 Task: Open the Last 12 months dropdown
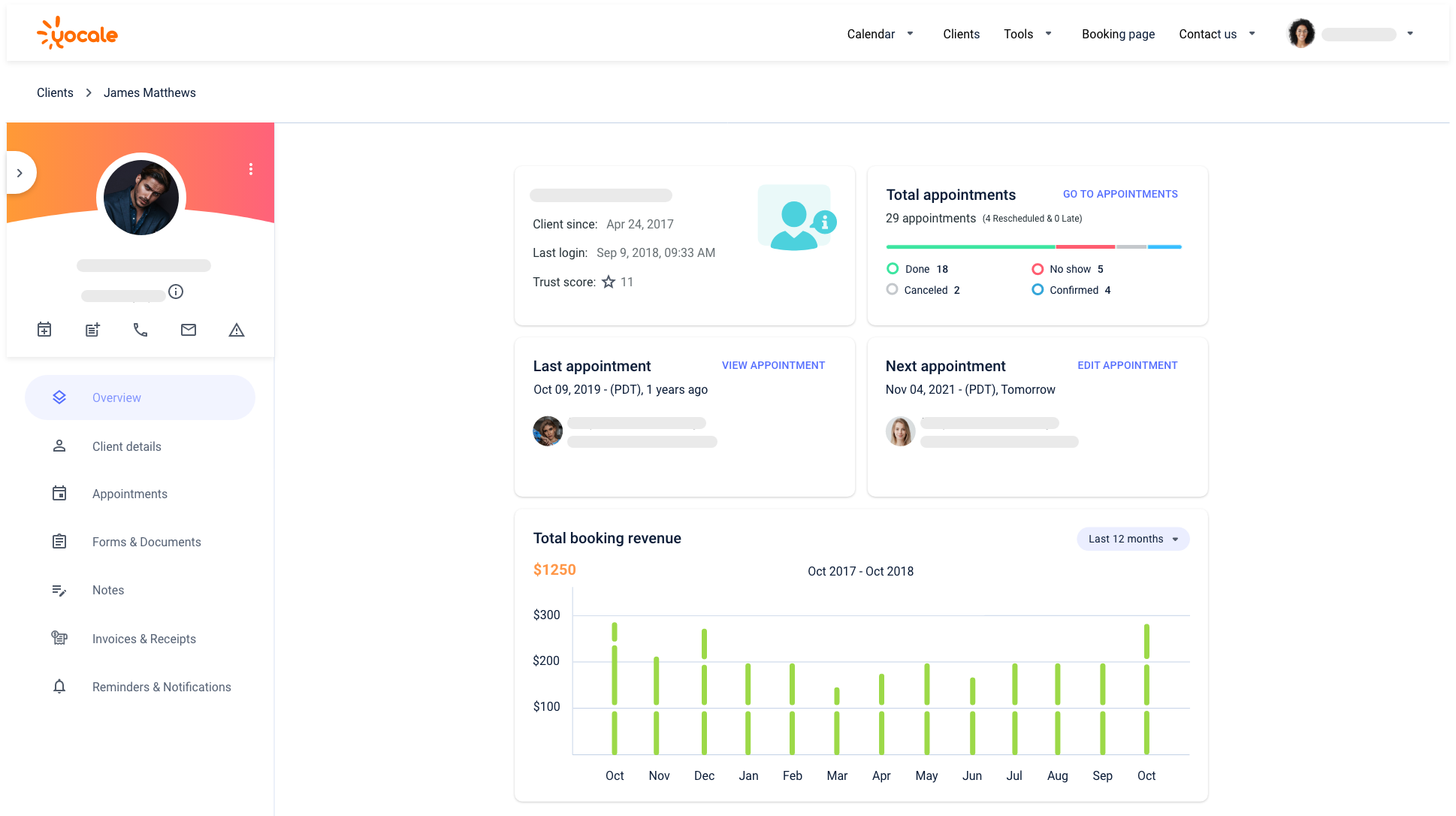click(1132, 539)
